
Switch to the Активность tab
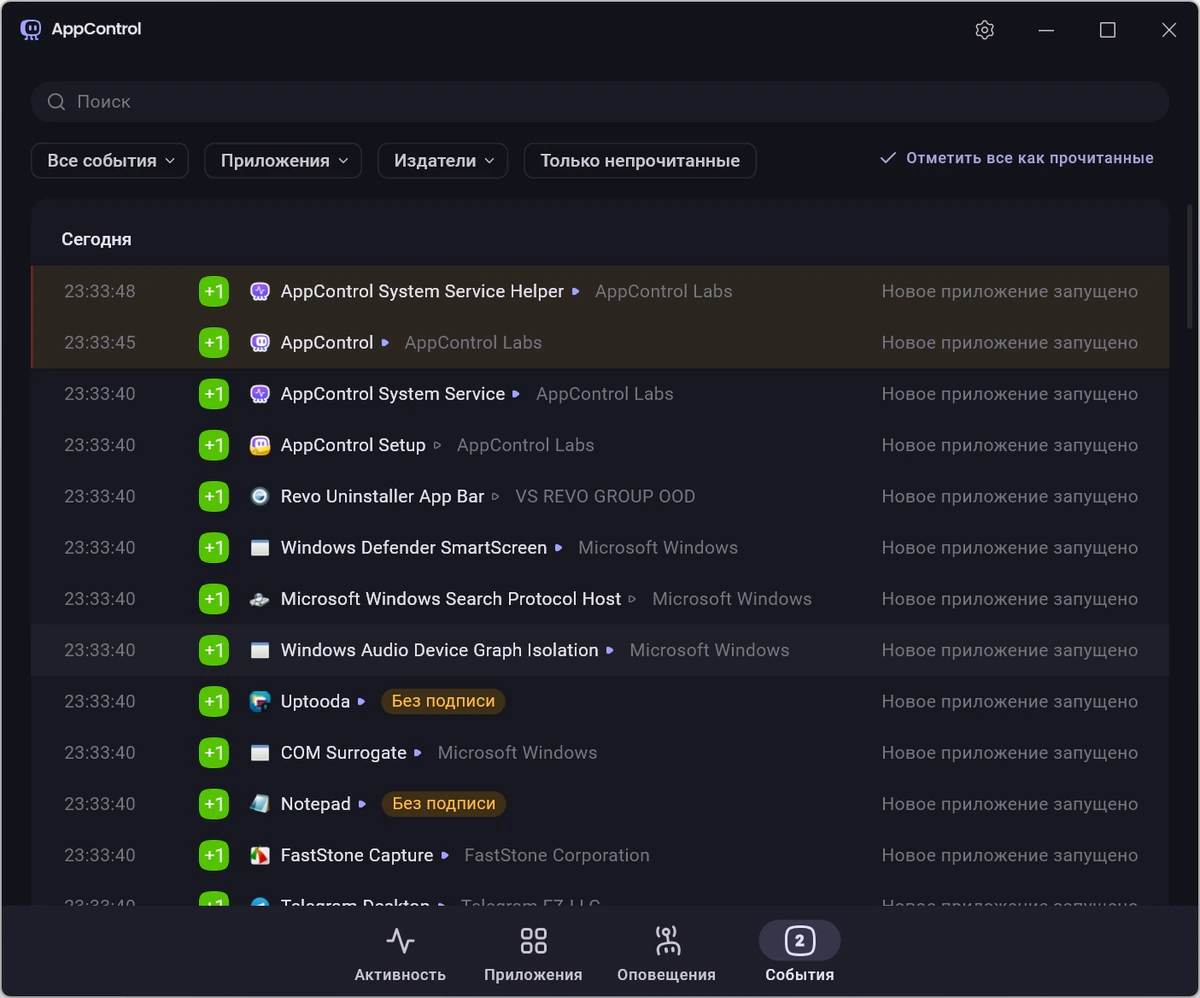(400, 951)
